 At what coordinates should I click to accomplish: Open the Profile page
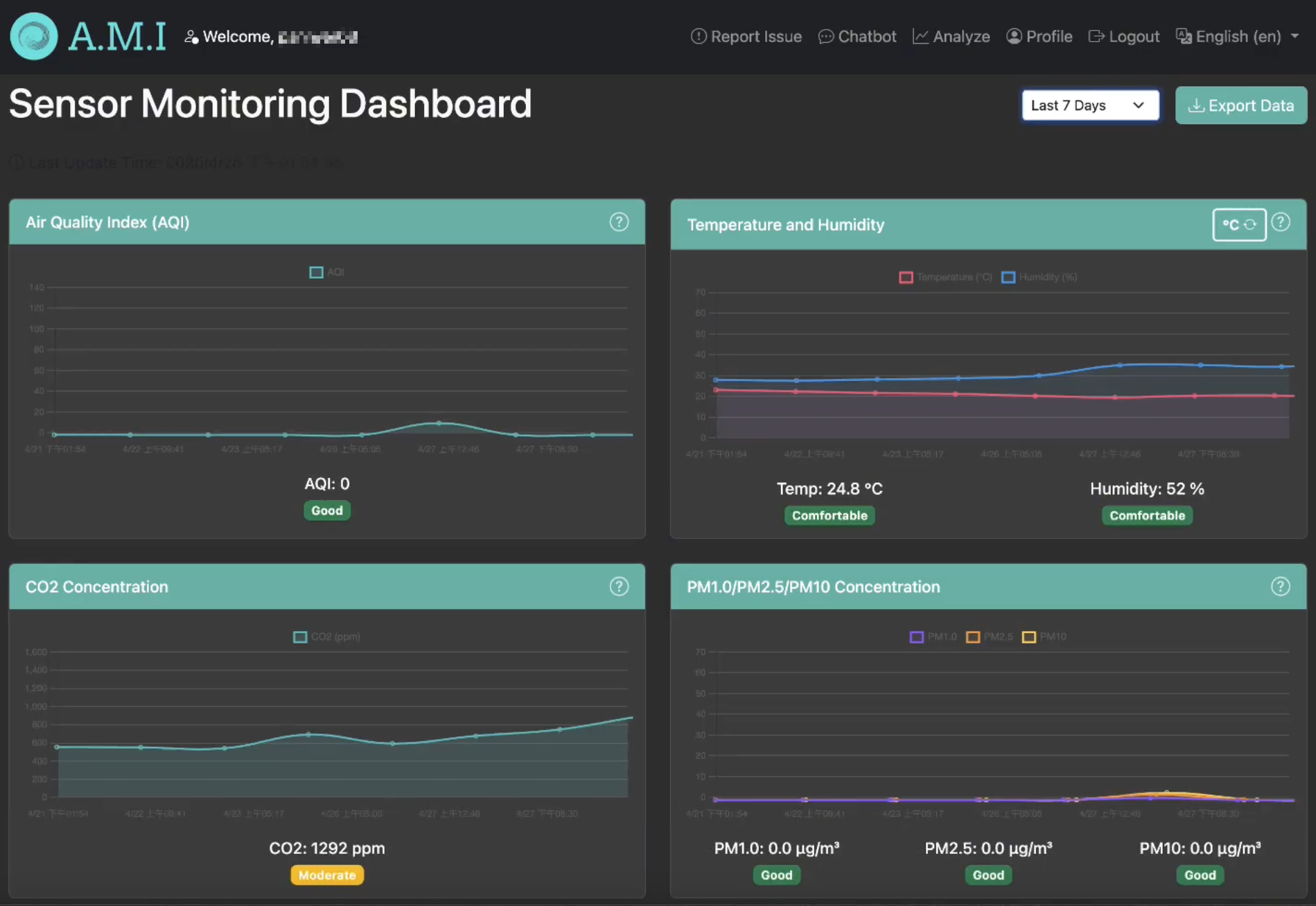(1039, 37)
